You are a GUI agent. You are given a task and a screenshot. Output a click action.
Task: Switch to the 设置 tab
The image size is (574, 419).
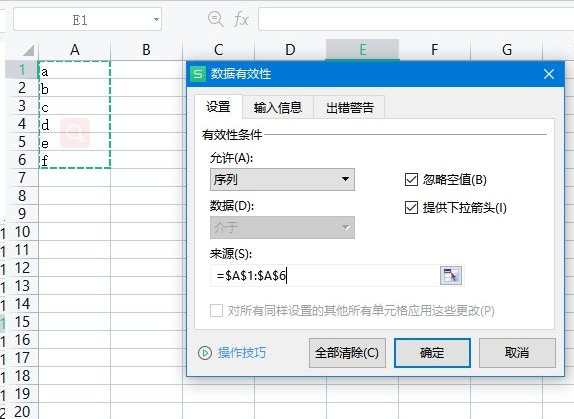(218, 107)
